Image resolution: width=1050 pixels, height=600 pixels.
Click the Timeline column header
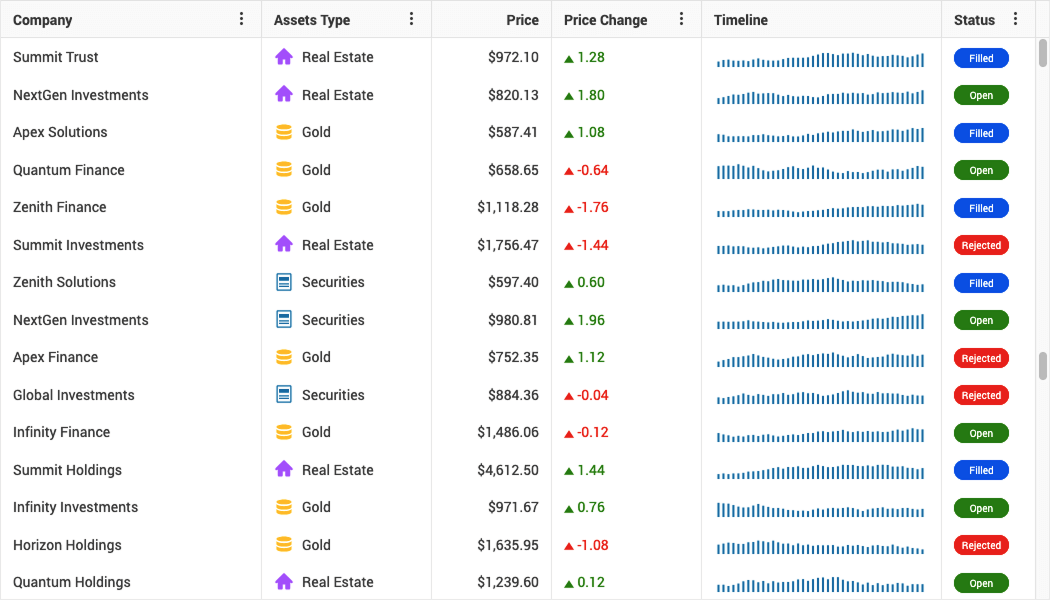tap(741, 20)
